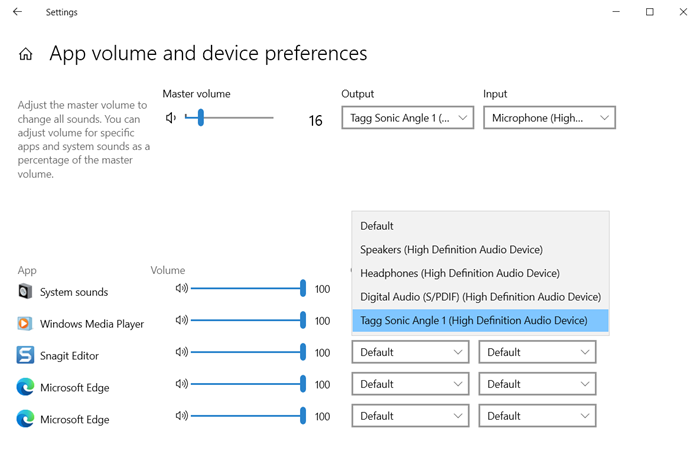Expand Snagit Editor output Default dropdown
Screen dimensions: 700x451
click(410, 352)
